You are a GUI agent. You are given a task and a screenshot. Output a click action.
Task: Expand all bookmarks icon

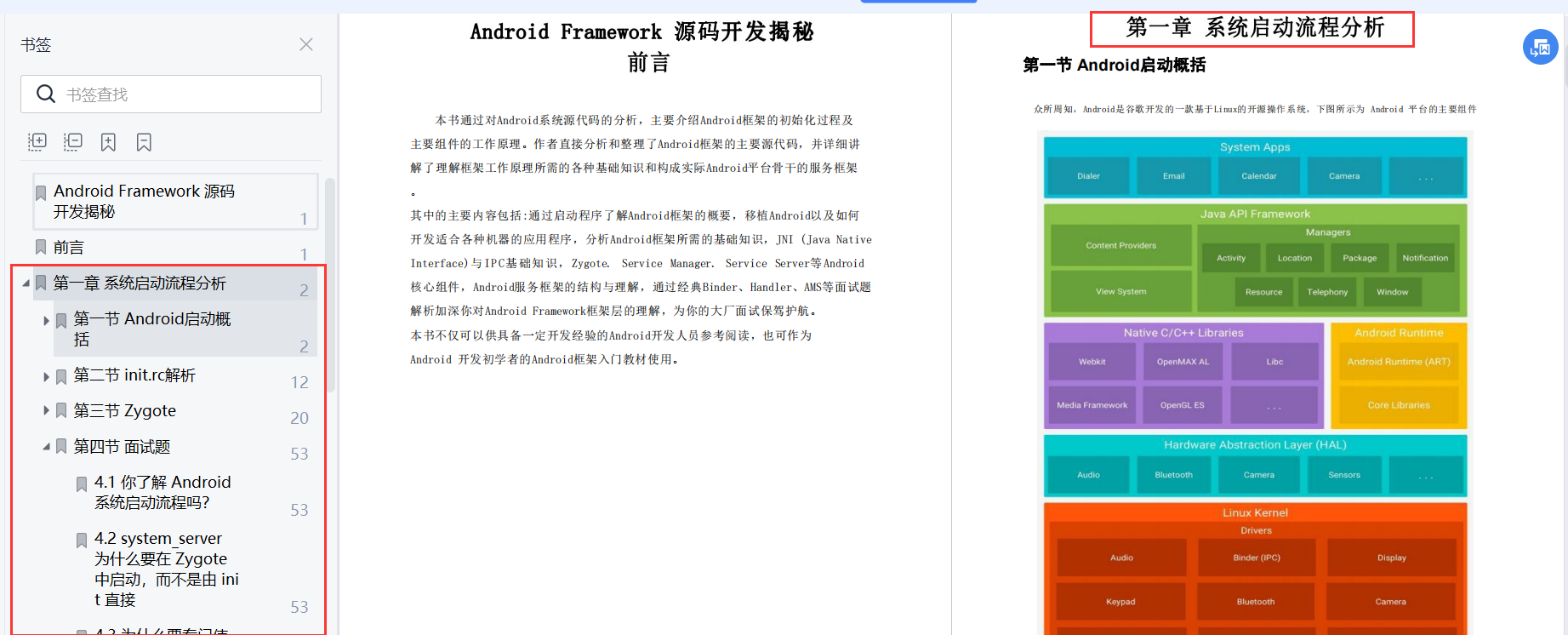tap(37, 142)
